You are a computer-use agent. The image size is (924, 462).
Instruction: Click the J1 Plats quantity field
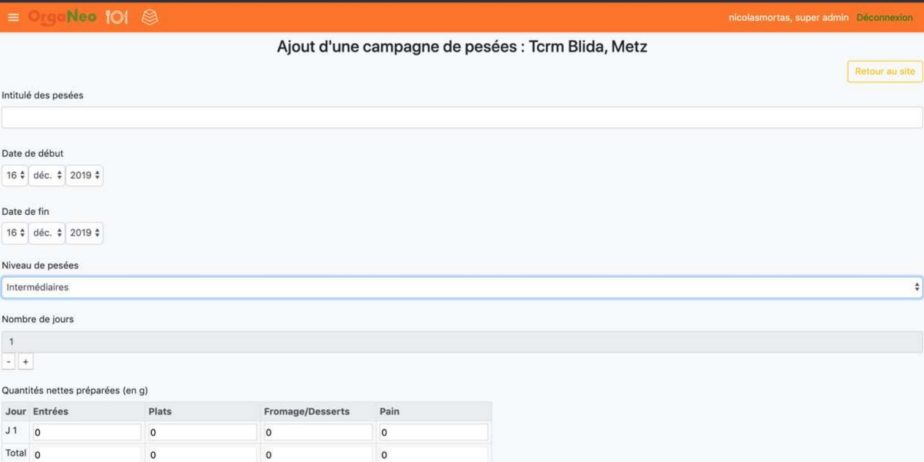coord(203,433)
